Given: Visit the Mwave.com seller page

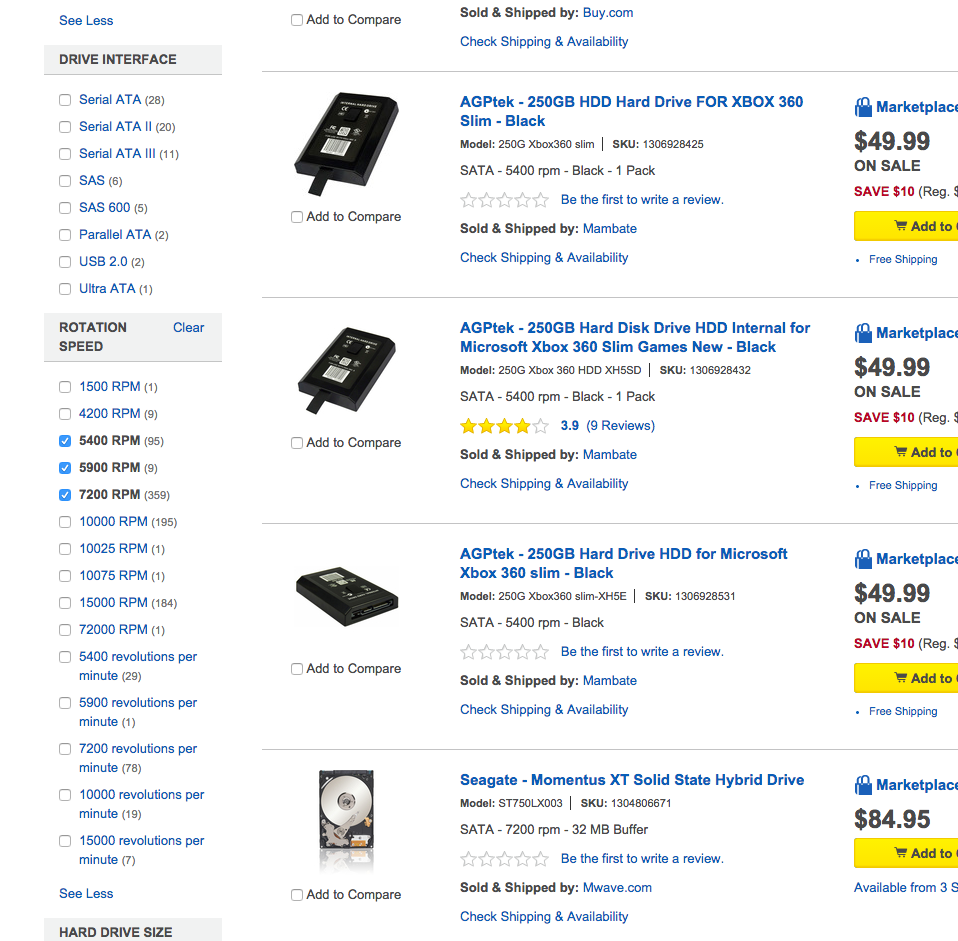Looking at the screenshot, I should [617, 888].
